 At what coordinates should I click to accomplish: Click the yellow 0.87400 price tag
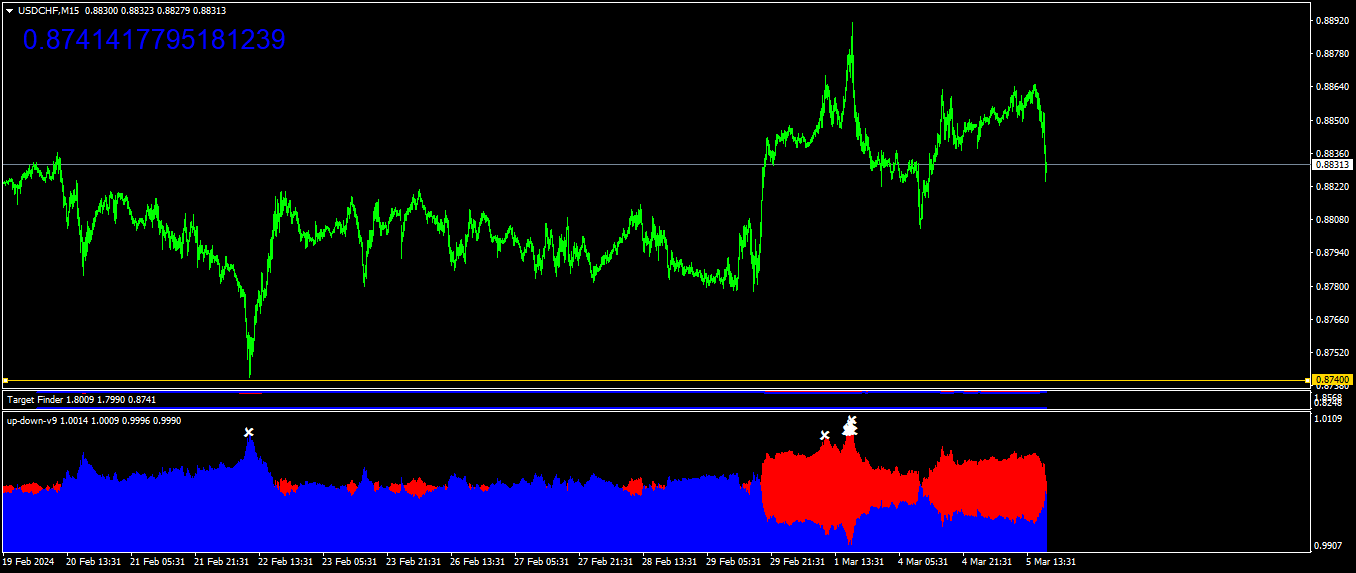pos(1333,380)
